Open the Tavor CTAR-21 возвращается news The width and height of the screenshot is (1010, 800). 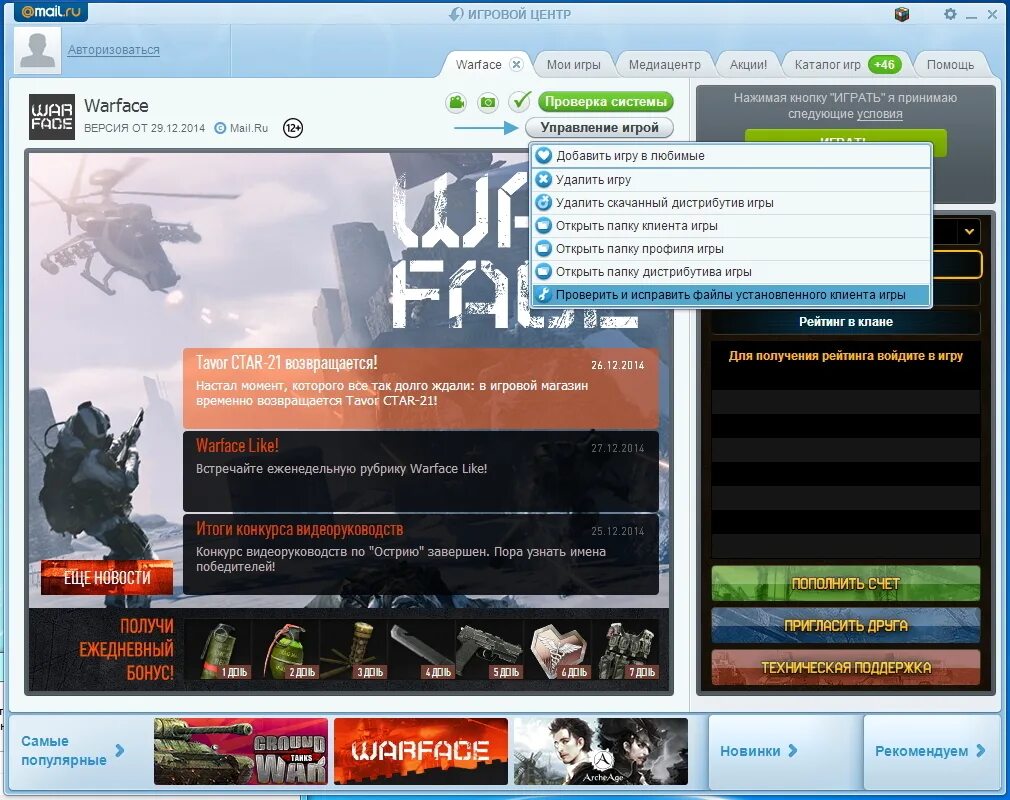tap(421, 388)
